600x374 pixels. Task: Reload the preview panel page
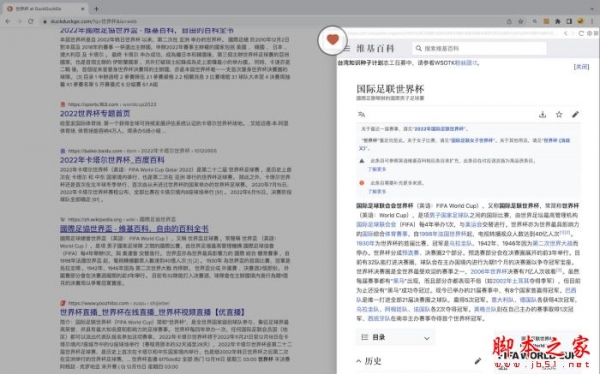coord(581,34)
